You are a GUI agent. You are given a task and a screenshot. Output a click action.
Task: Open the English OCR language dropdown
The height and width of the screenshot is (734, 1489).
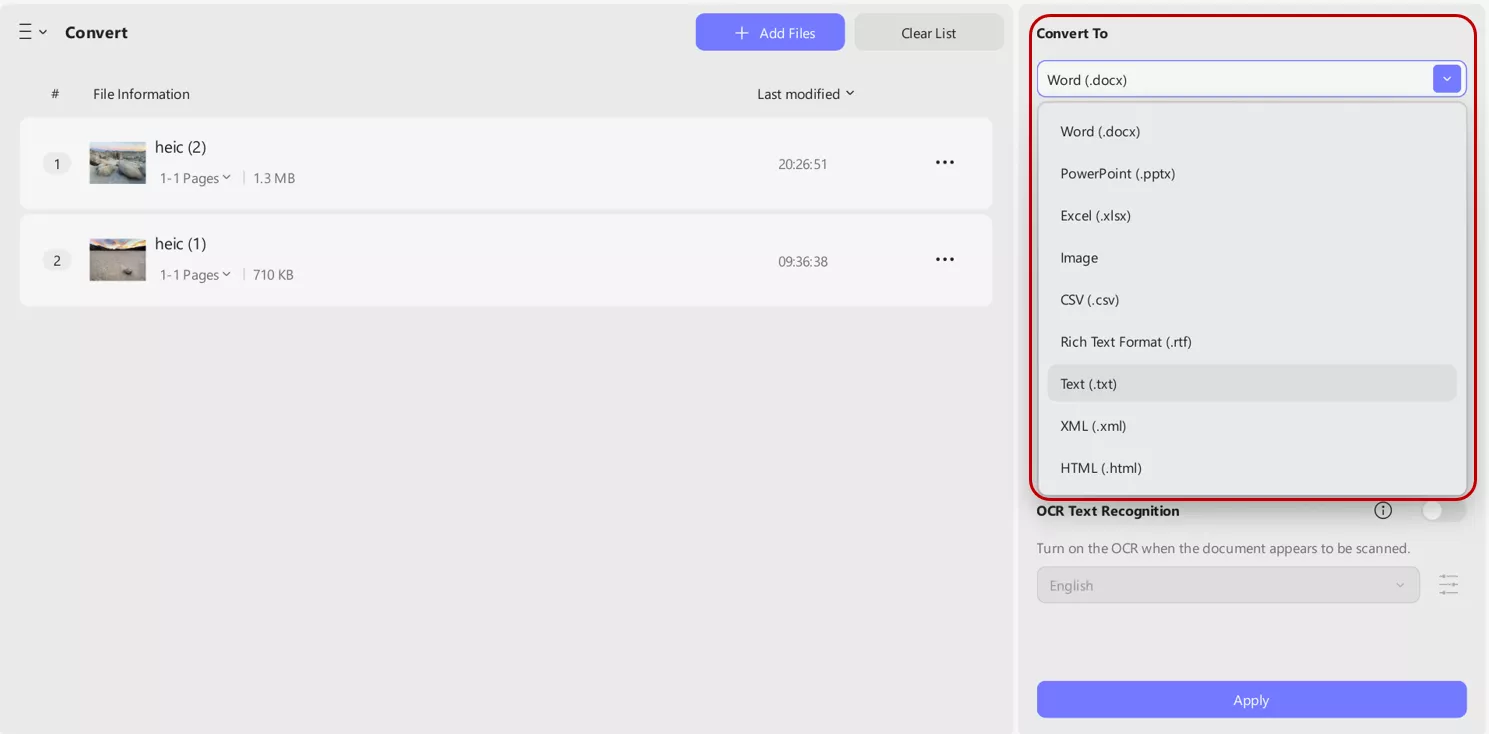click(1228, 585)
